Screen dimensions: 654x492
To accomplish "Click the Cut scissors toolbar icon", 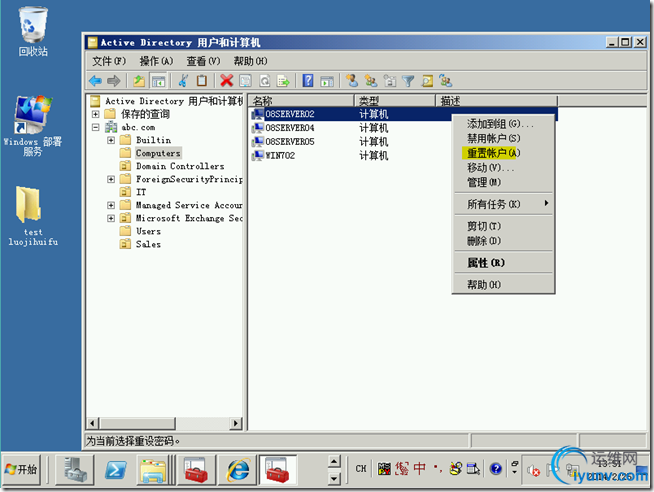I will [183, 80].
